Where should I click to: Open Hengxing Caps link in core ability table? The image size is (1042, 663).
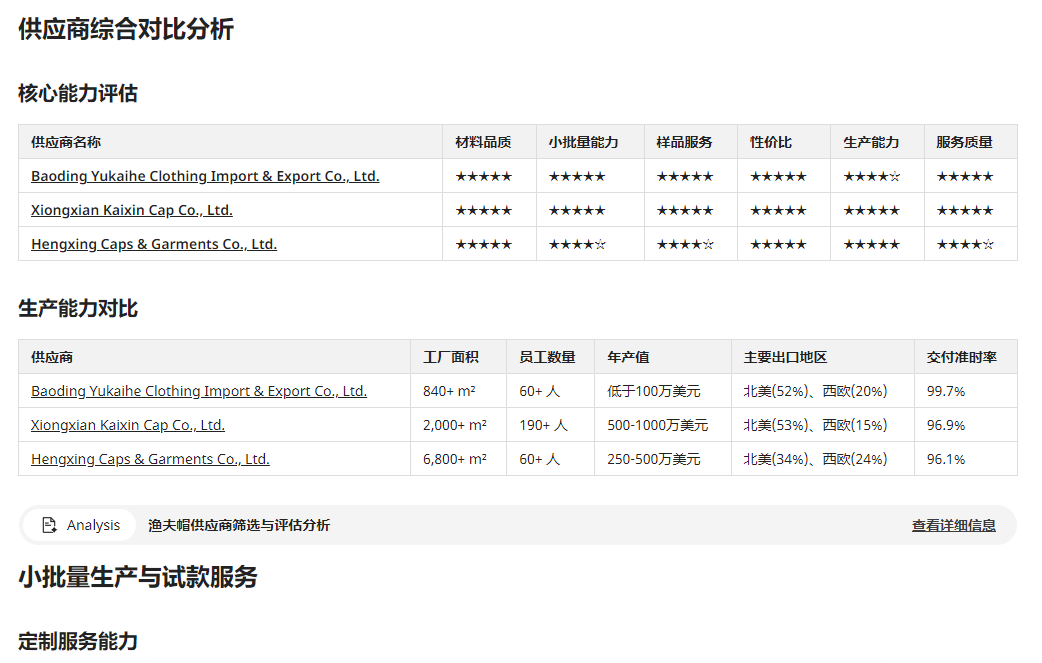(154, 244)
